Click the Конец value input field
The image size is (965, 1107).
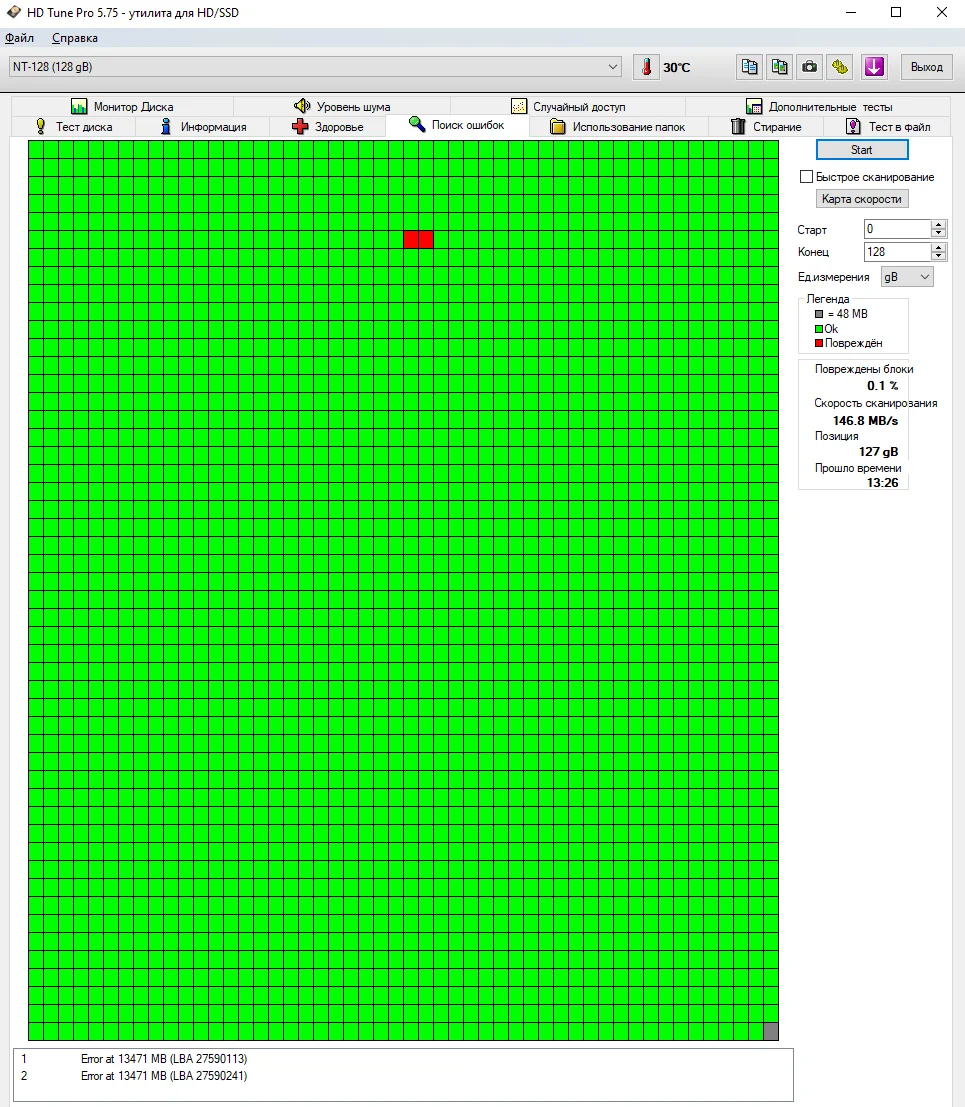[897, 251]
